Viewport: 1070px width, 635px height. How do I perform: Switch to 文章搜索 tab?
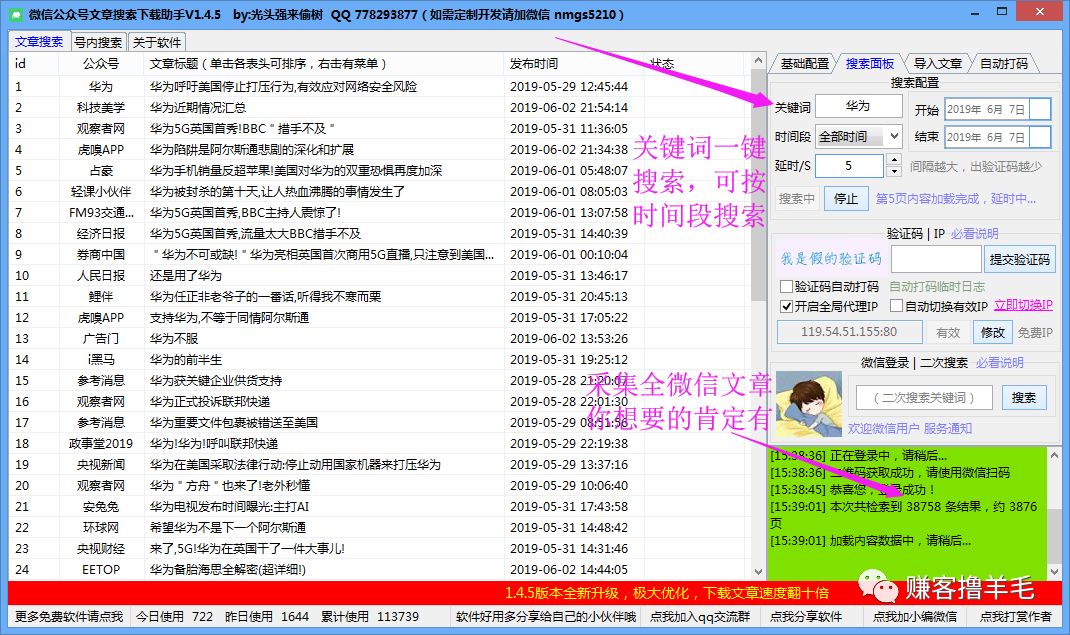tap(39, 42)
